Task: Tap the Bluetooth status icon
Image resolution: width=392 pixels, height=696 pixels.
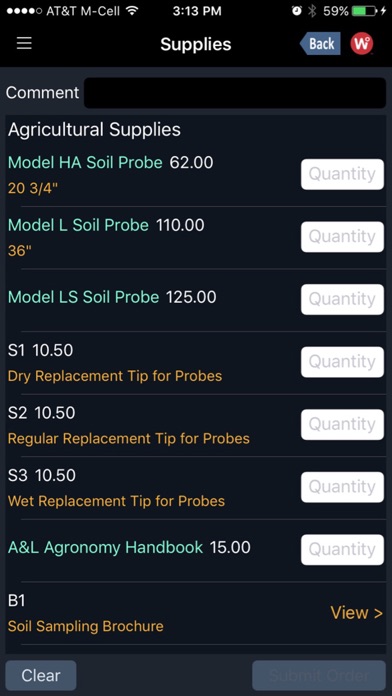Action: (x=313, y=11)
